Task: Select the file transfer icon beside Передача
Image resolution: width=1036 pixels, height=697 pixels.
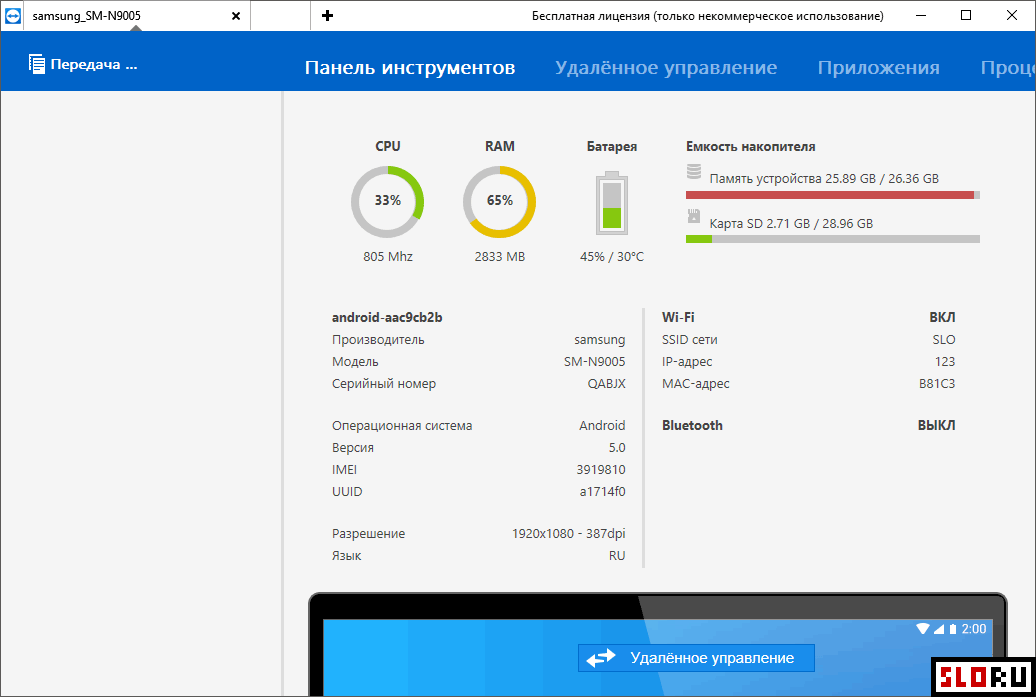Action: pyautogui.click(x=35, y=62)
